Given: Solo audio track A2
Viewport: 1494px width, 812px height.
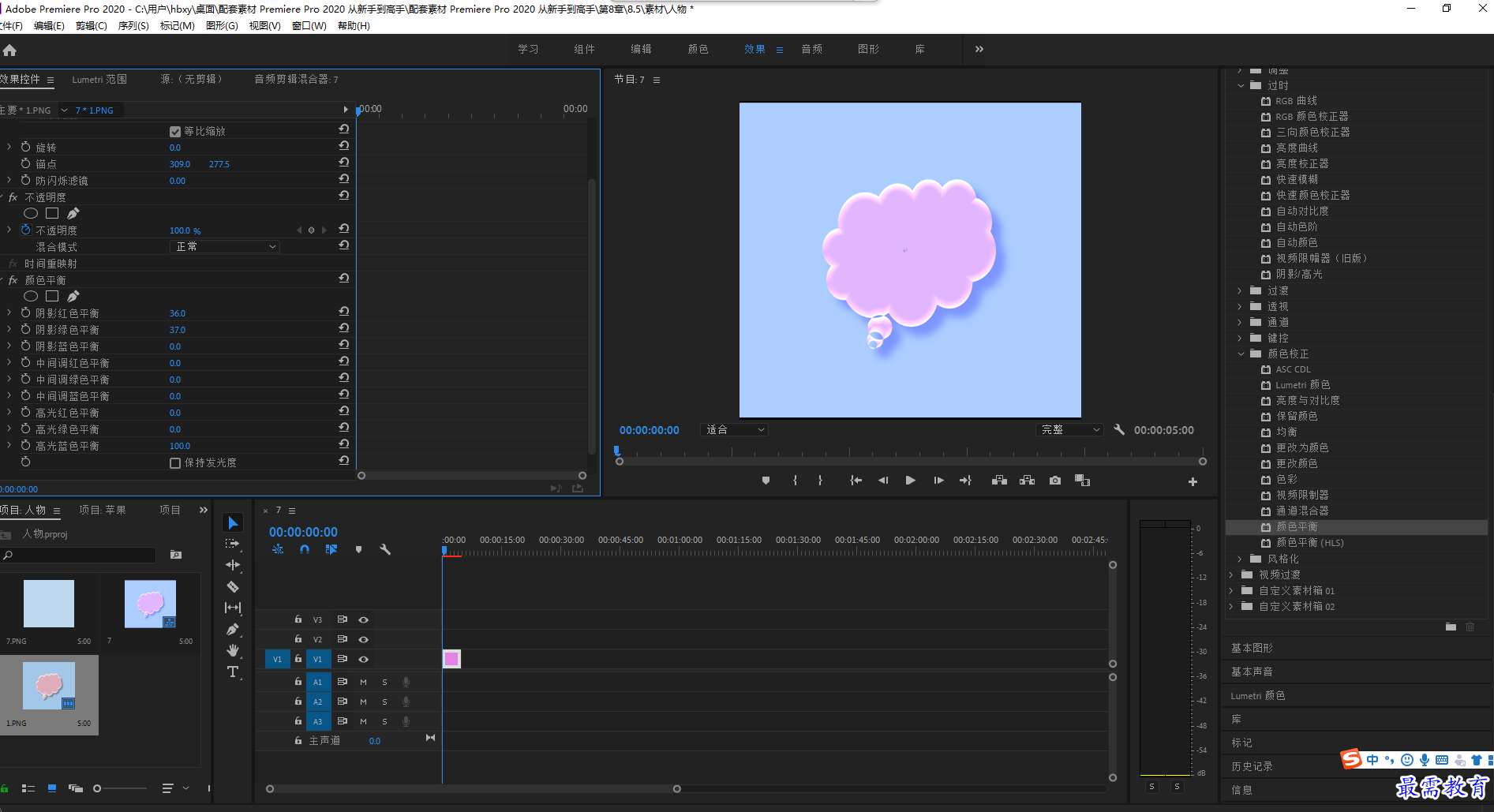Looking at the screenshot, I should (x=384, y=702).
